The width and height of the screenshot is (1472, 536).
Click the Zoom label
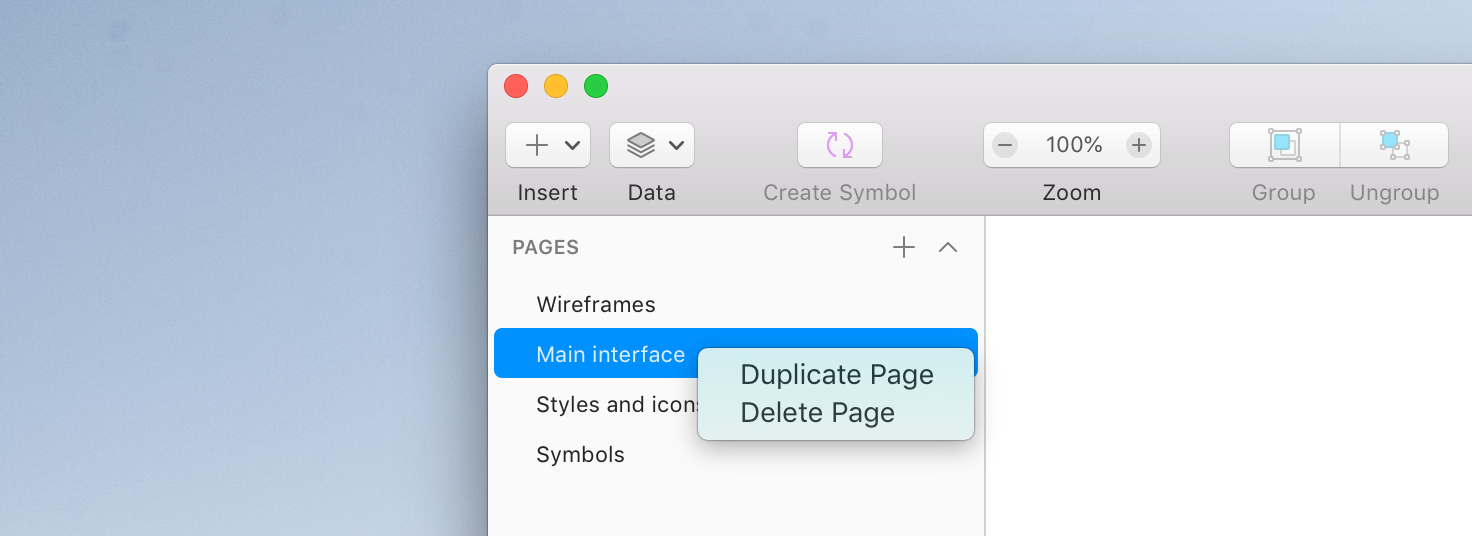click(x=1072, y=193)
